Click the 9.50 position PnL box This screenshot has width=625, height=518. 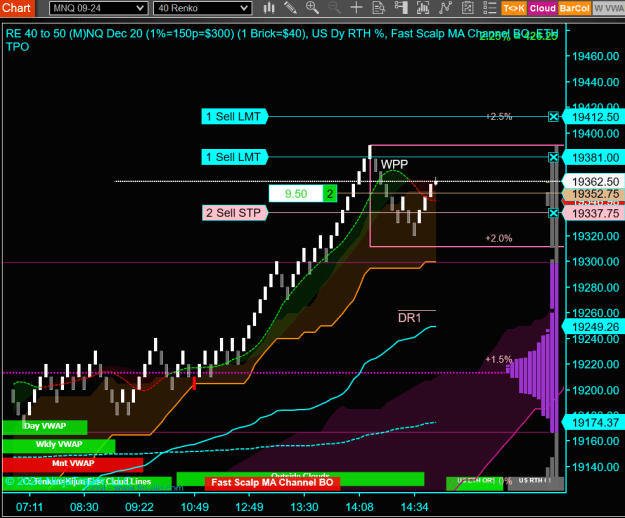296,194
